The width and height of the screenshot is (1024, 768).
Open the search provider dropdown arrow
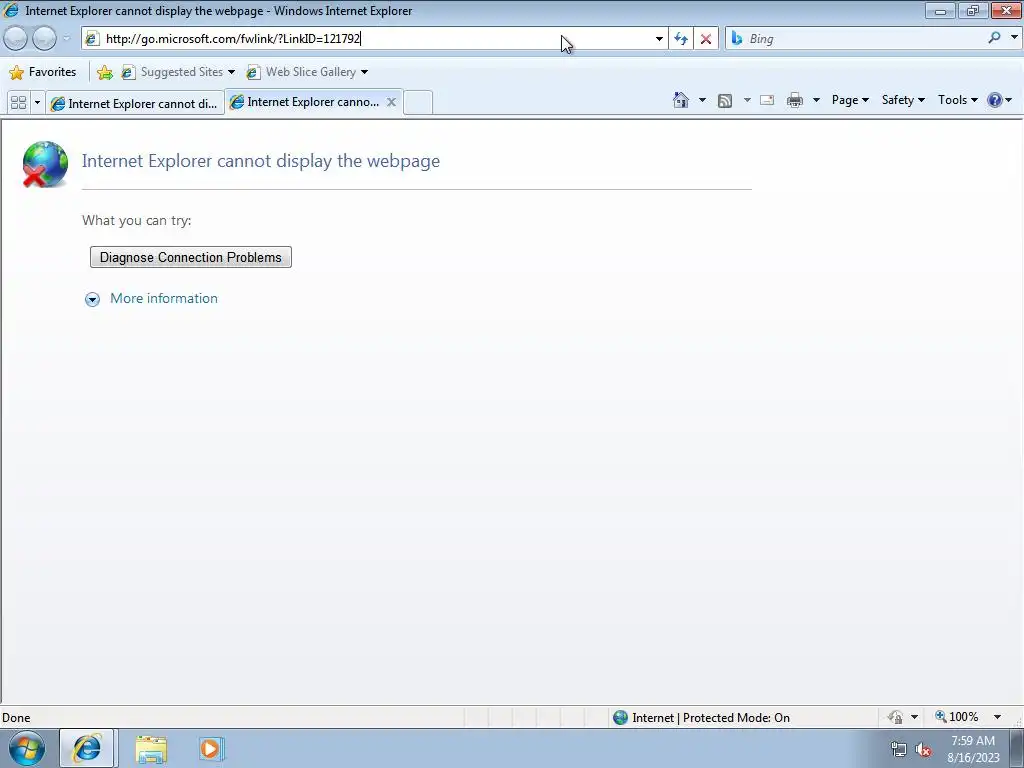(1014, 38)
